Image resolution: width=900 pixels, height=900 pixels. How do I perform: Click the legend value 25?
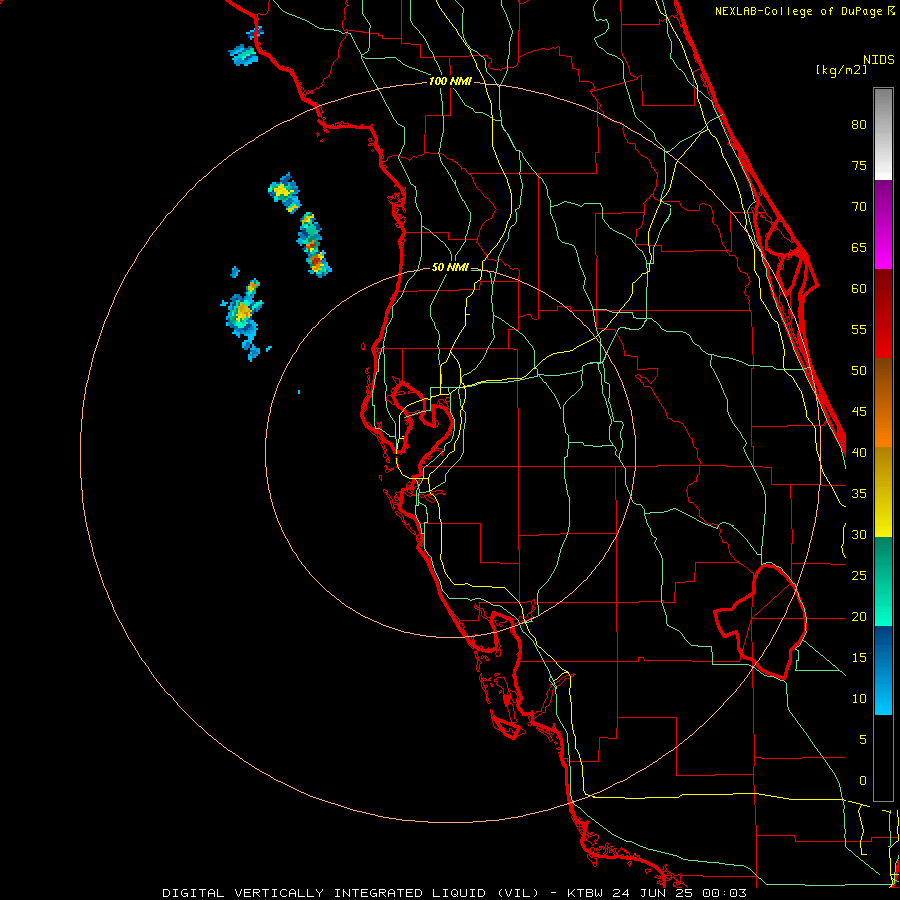(859, 576)
